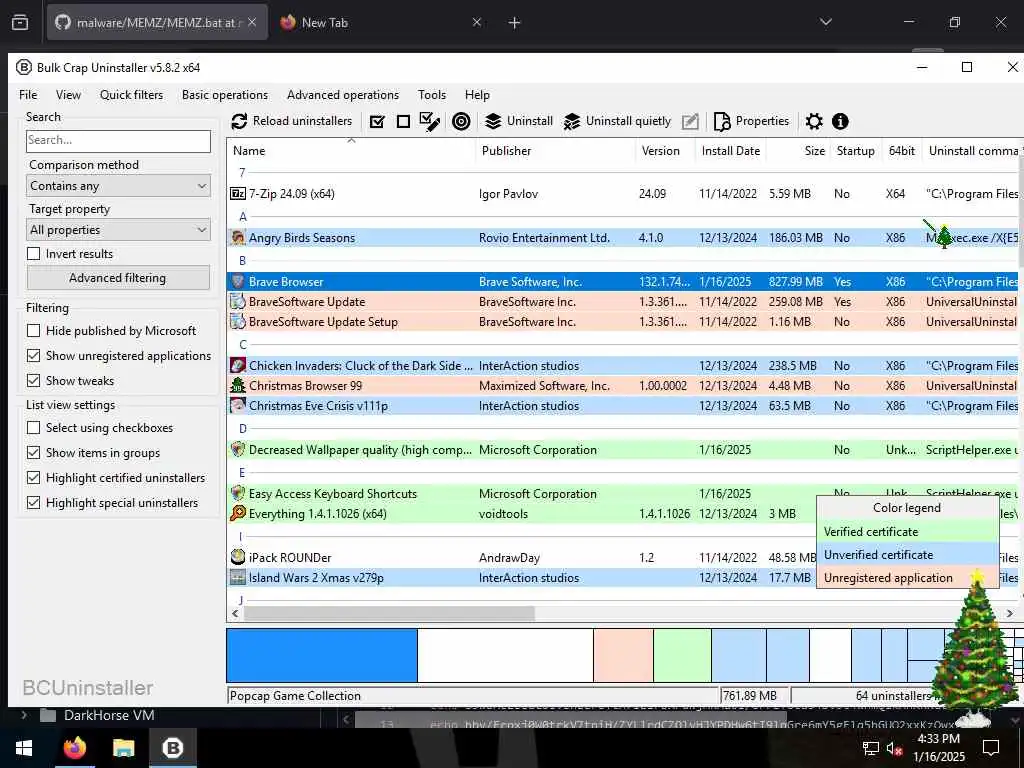Screen dimensions: 1024x768
Task: Click the modify/edit pencil toolbar icon
Action: click(x=690, y=121)
